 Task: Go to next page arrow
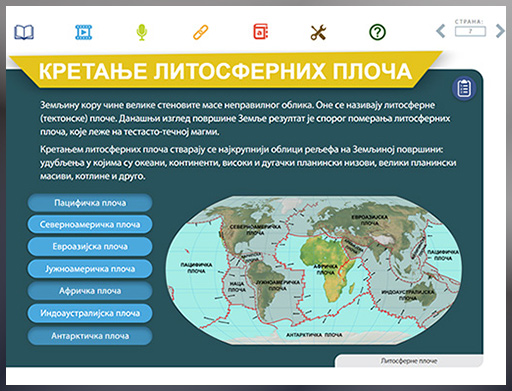coord(500,31)
